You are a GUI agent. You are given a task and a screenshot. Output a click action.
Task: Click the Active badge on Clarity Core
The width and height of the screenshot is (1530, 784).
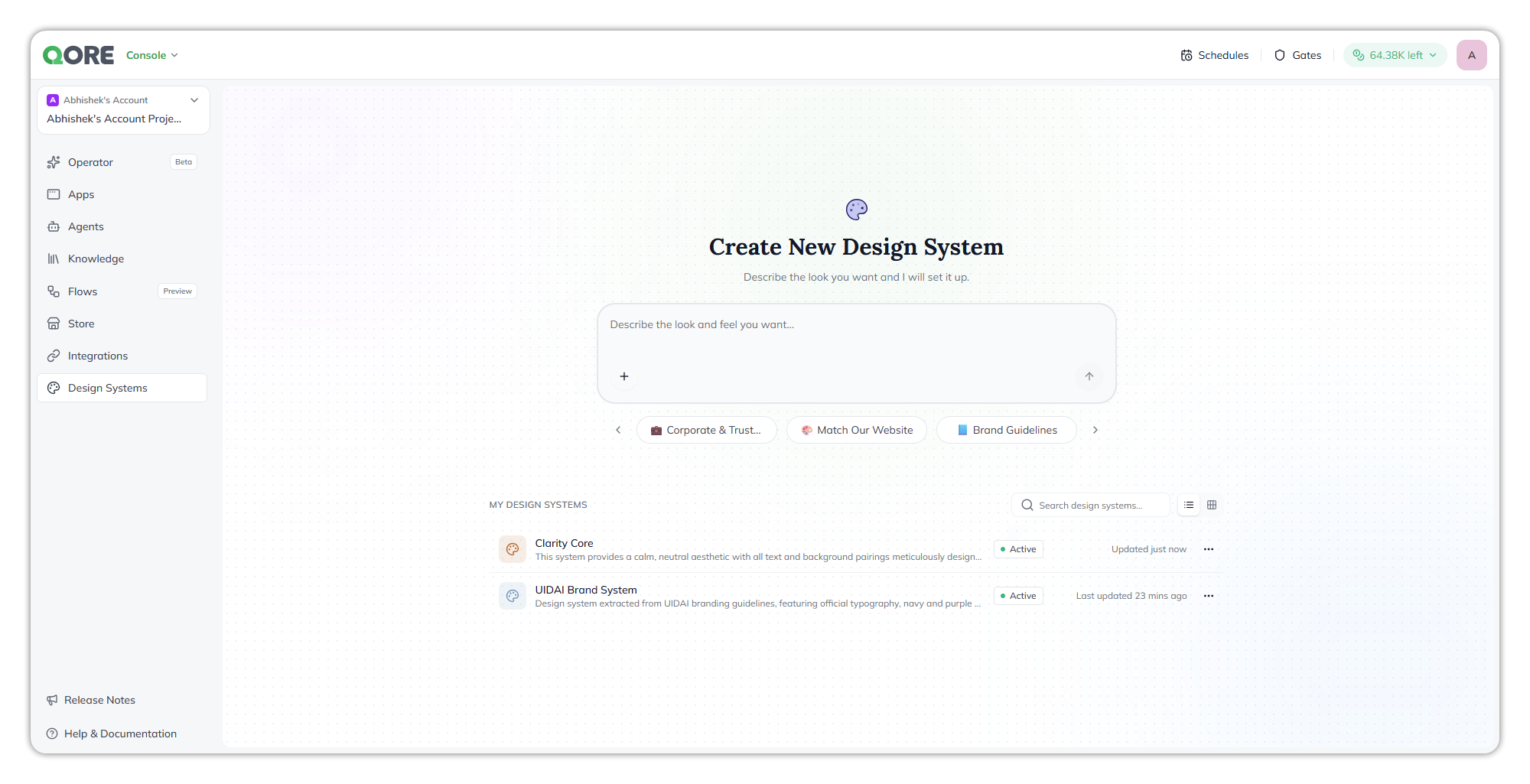1018,549
